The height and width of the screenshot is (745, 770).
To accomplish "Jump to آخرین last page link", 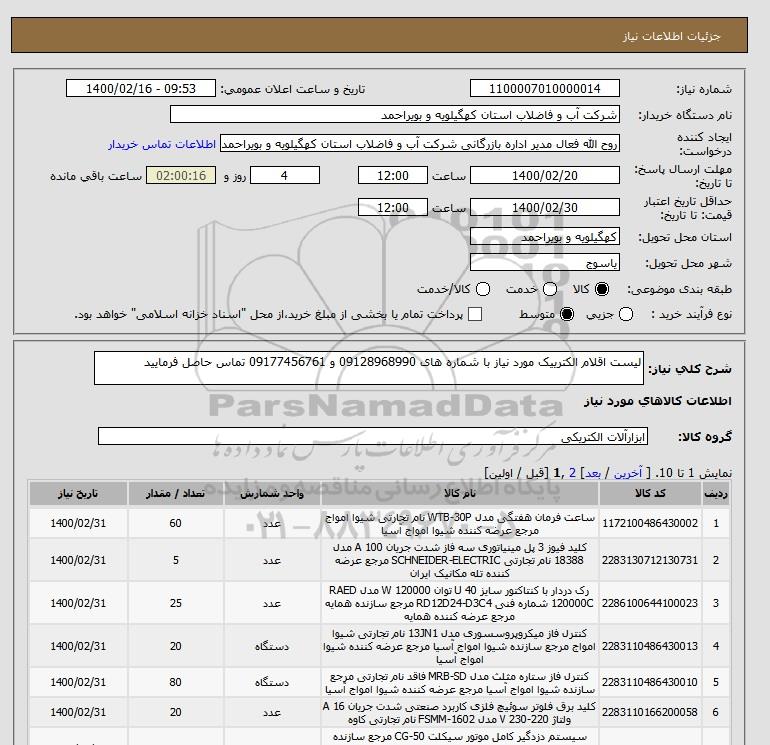I will (x=628, y=473).
